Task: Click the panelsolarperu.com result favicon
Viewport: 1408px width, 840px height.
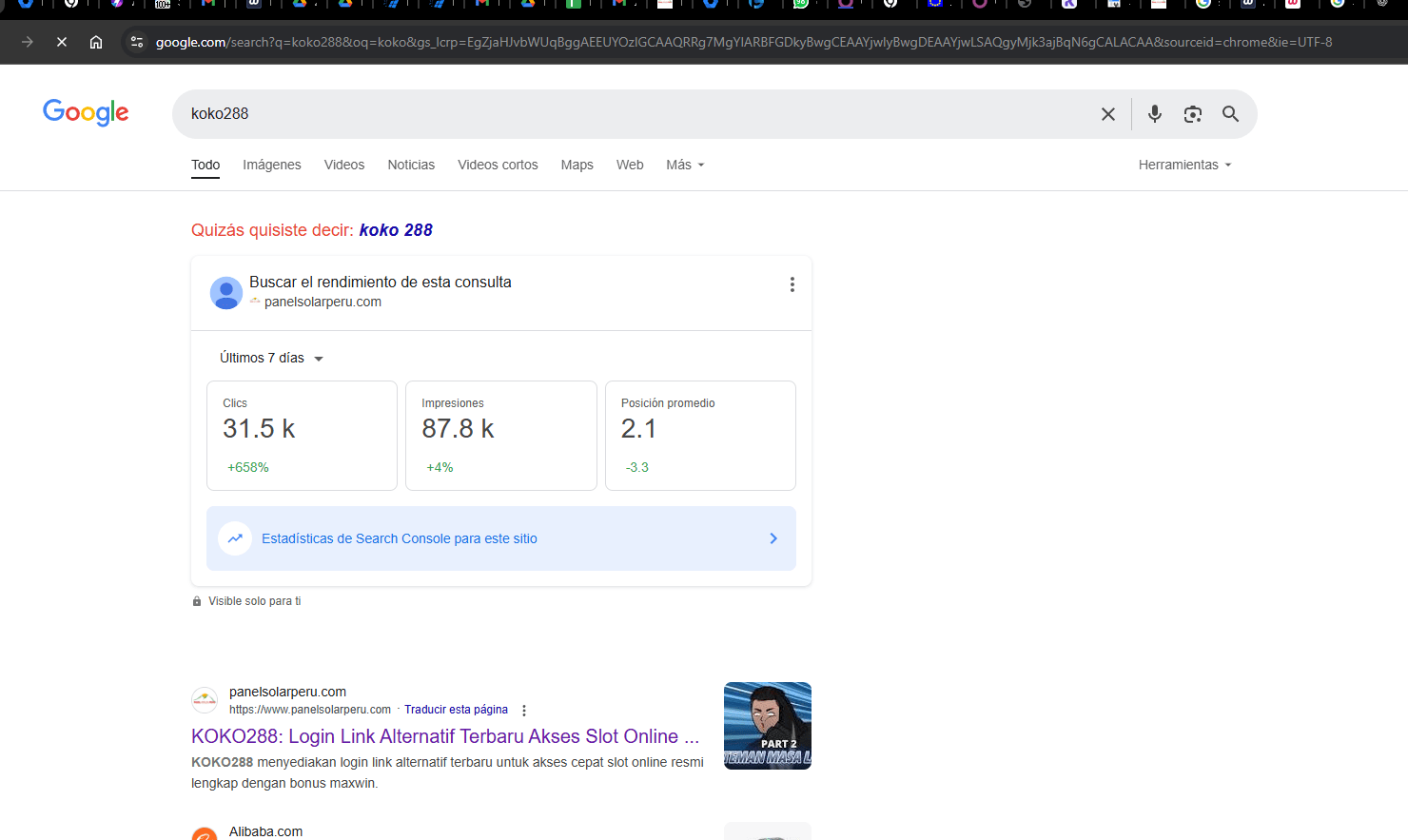Action: [205, 700]
